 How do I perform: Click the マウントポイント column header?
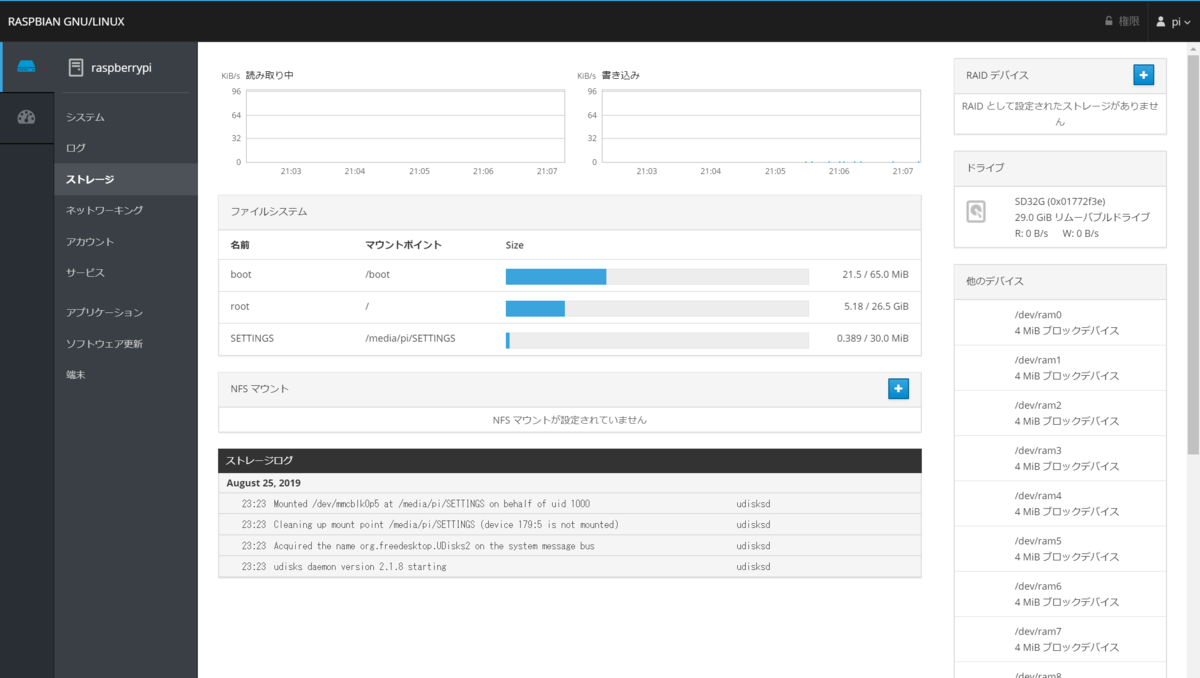(403, 245)
